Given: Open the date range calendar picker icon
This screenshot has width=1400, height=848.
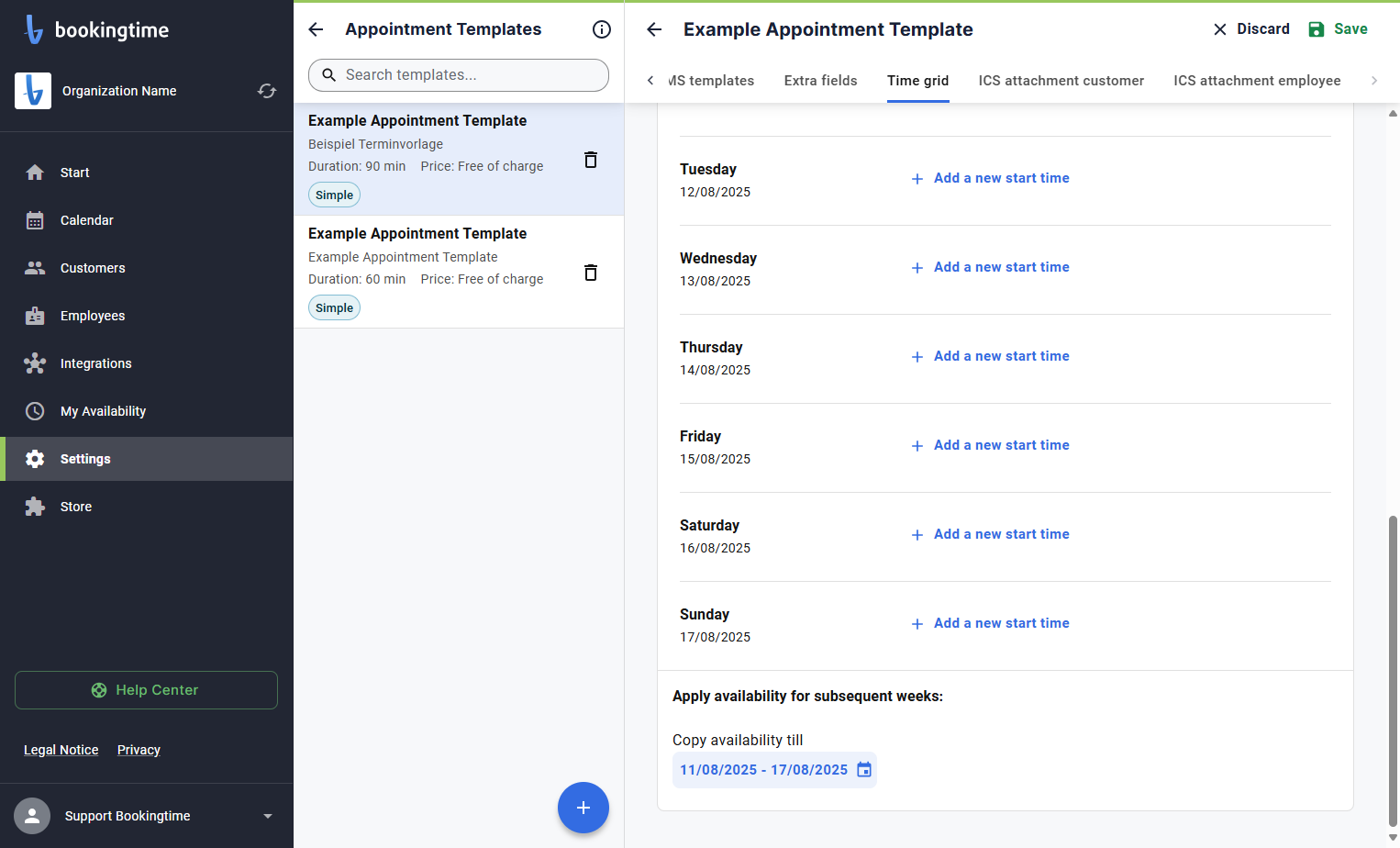Looking at the screenshot, I should pyautogui.click(x=864, y=770).
